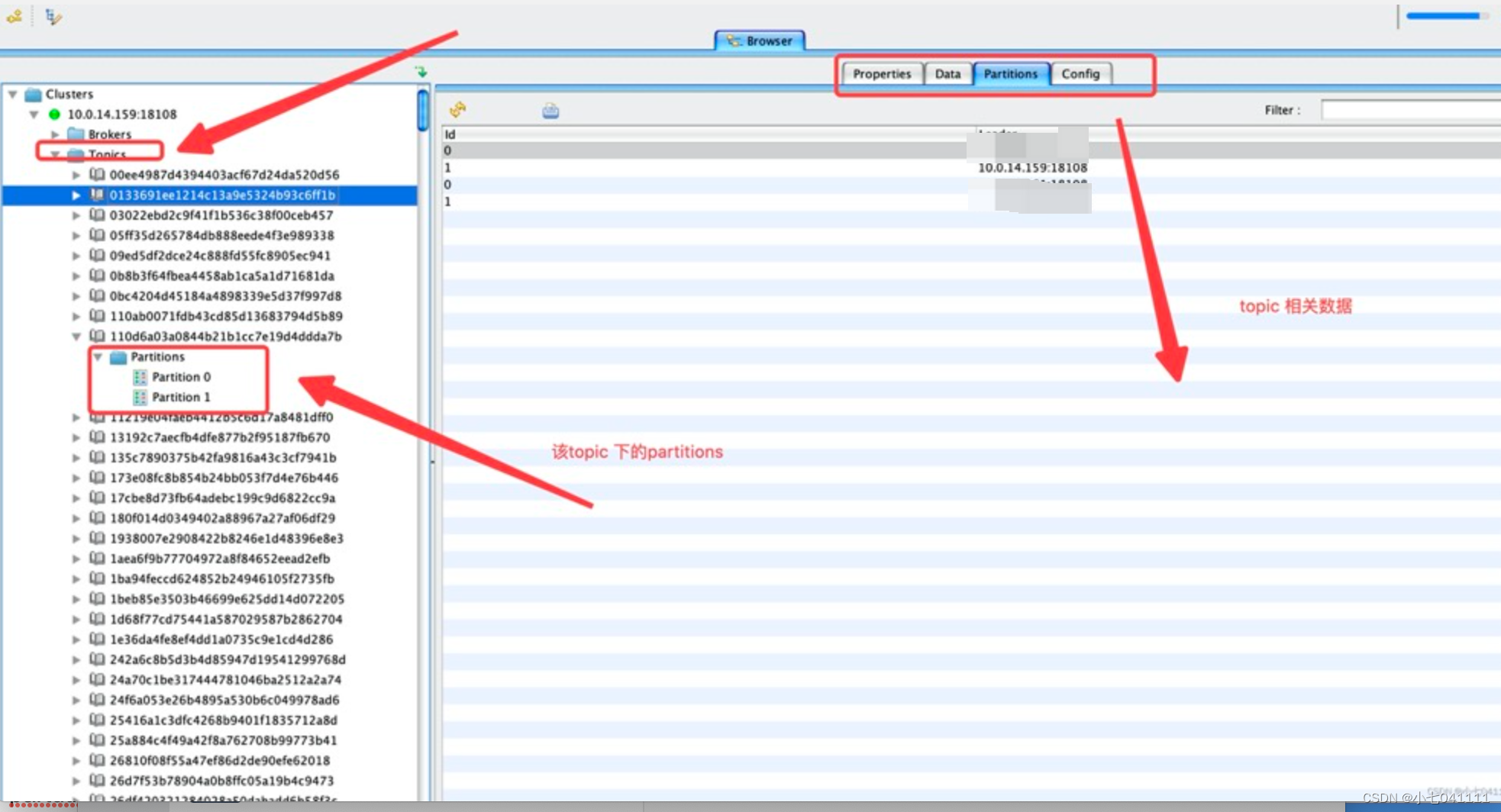The image size is (1501, 812).
Task: Collapse topic 110d6a03a0844b21b1cc7e19d4ddda7b
Action: tap(76, 337)
